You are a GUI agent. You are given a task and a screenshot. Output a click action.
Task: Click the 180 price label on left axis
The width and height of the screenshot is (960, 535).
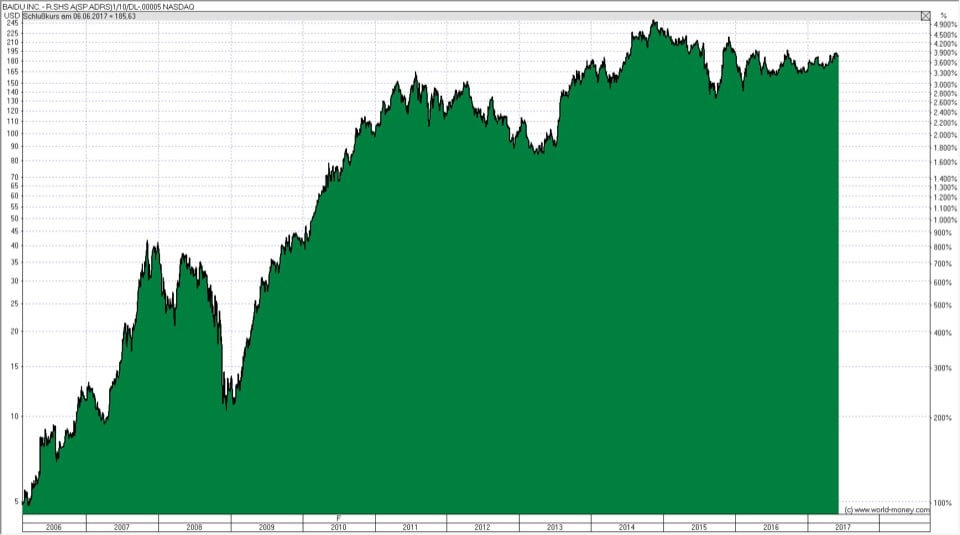click(12, 61)
